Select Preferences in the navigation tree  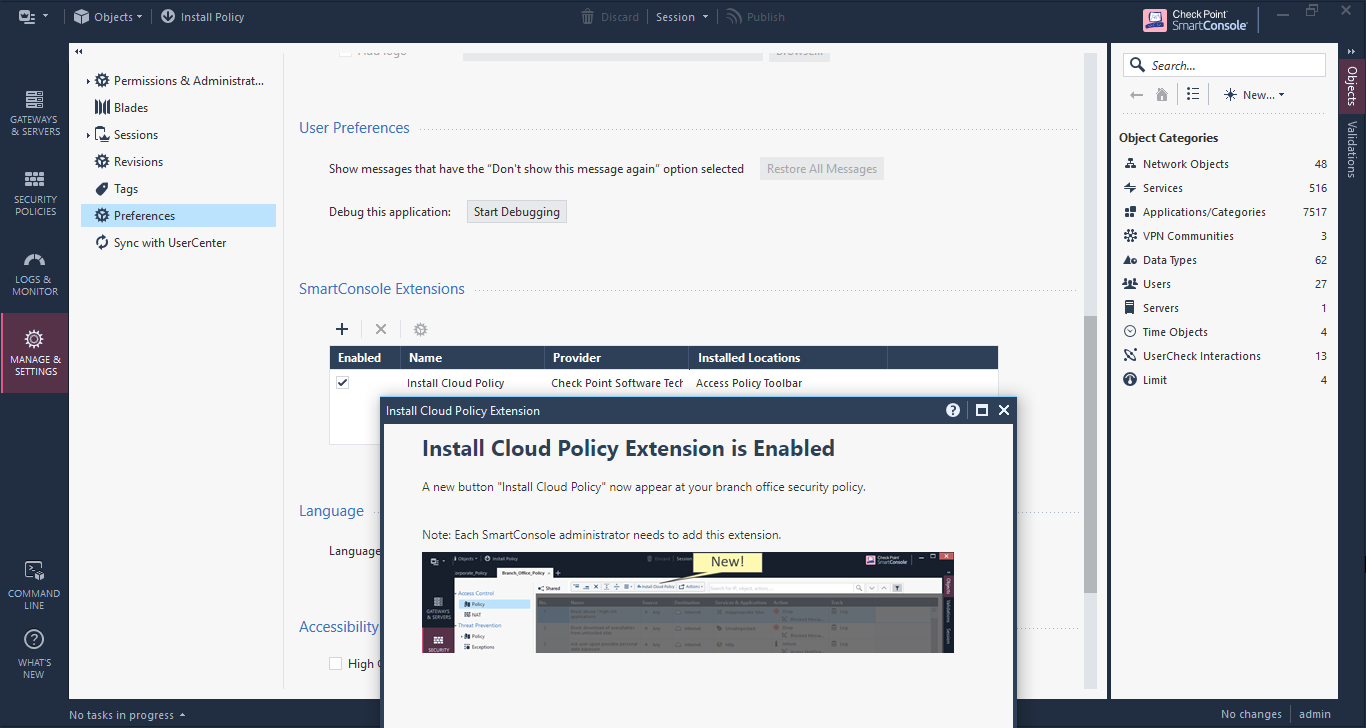178,216
